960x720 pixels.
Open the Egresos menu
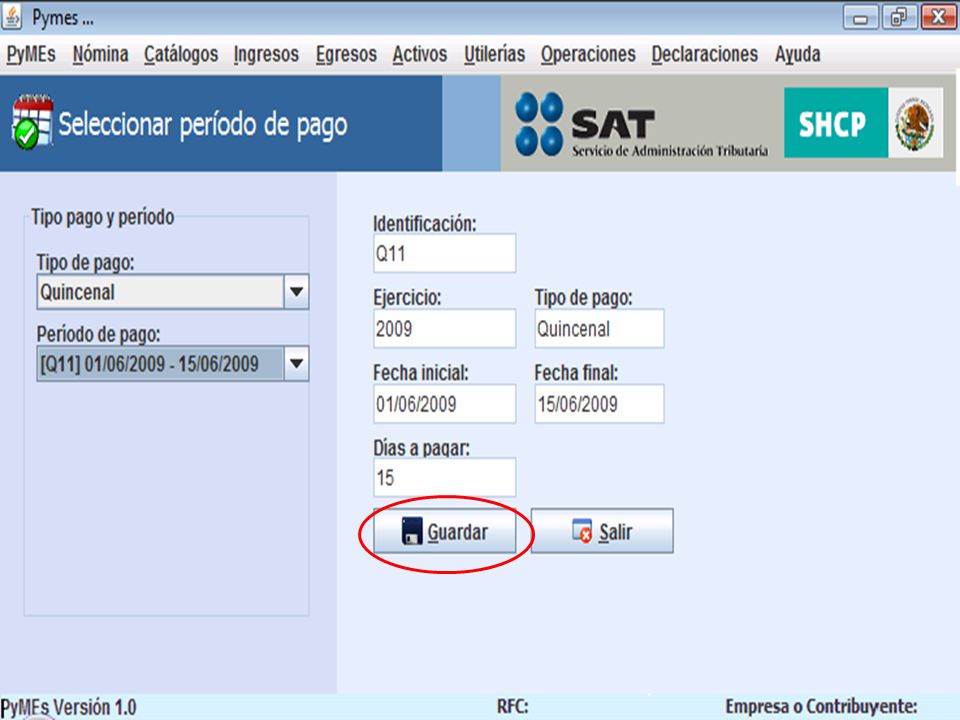point(347,54)
